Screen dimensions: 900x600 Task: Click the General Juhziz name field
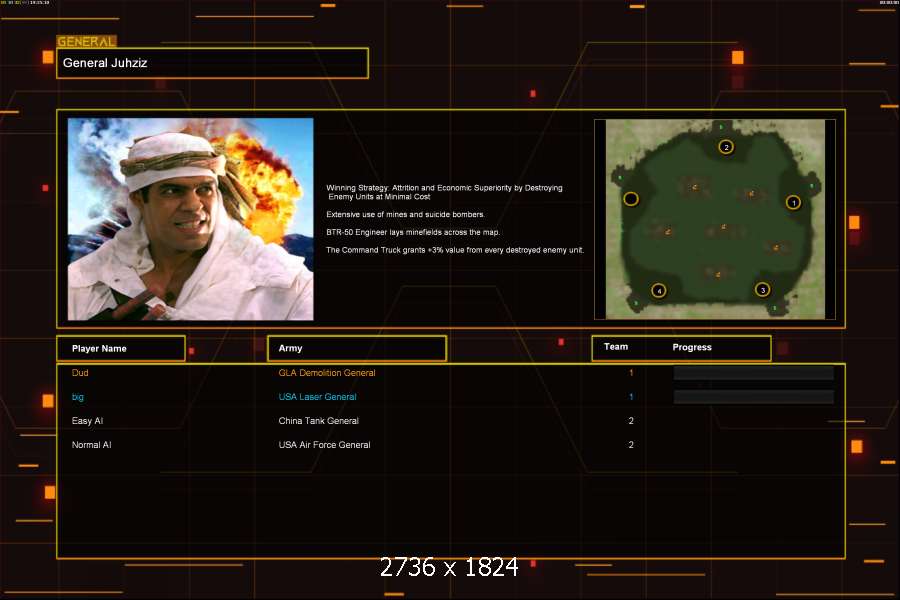212,63
